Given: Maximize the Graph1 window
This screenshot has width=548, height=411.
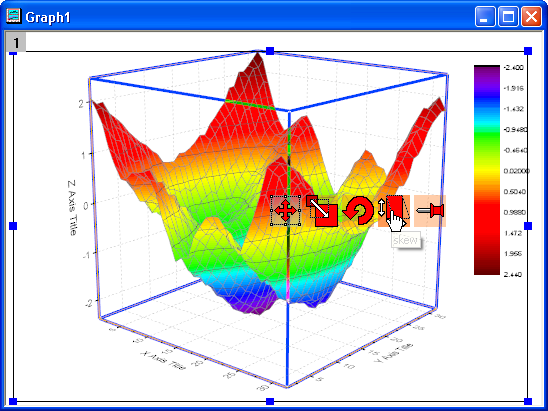Looking at the screenshot, I should point(508,16).
